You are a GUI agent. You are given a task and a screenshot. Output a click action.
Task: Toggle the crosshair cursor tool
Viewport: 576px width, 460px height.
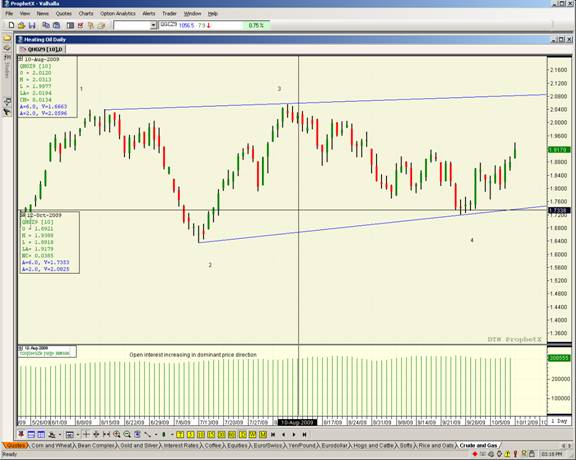[86, 435]
